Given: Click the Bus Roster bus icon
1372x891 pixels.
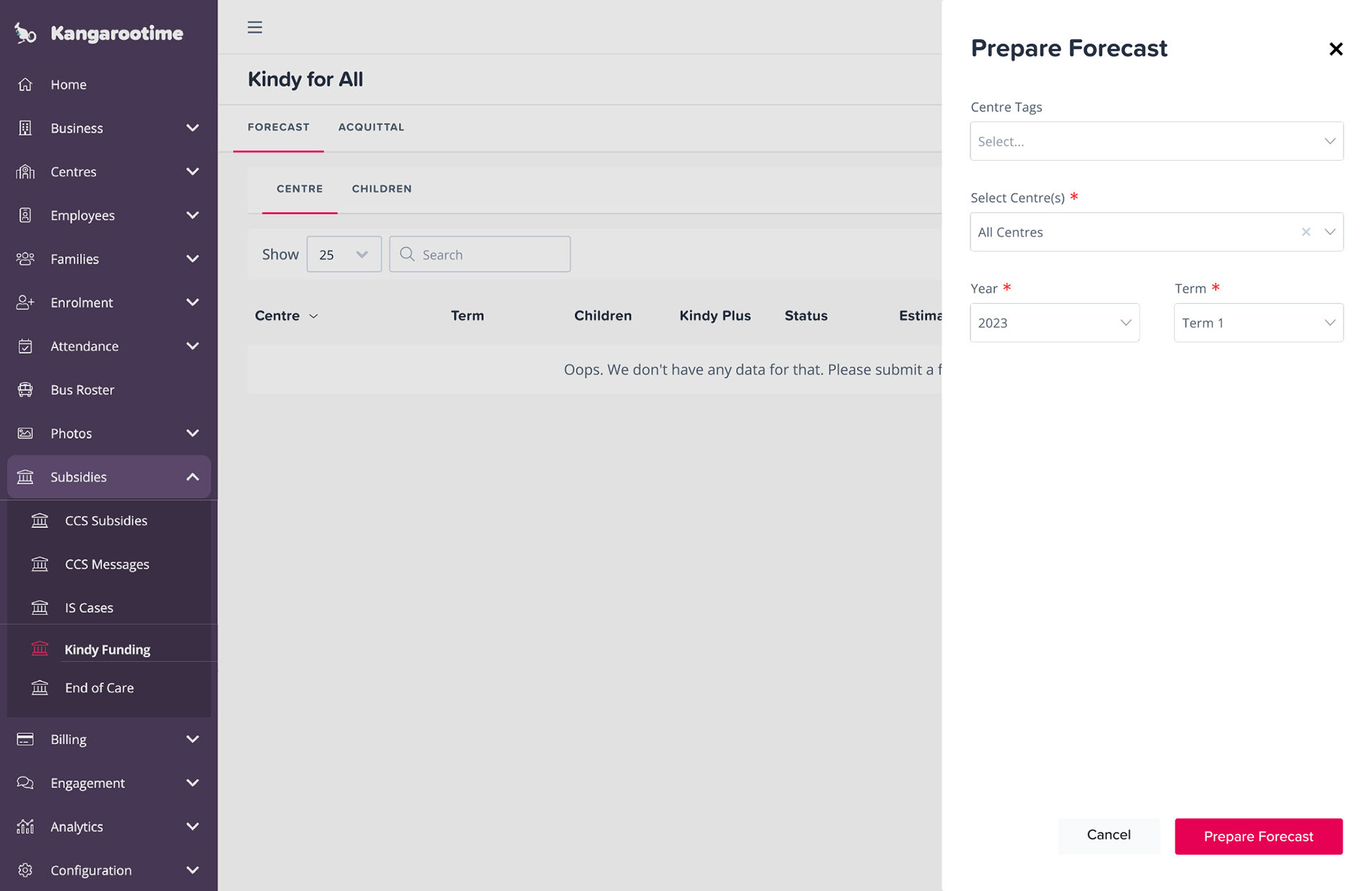Looking at the screenshot, I should point(25,389).
